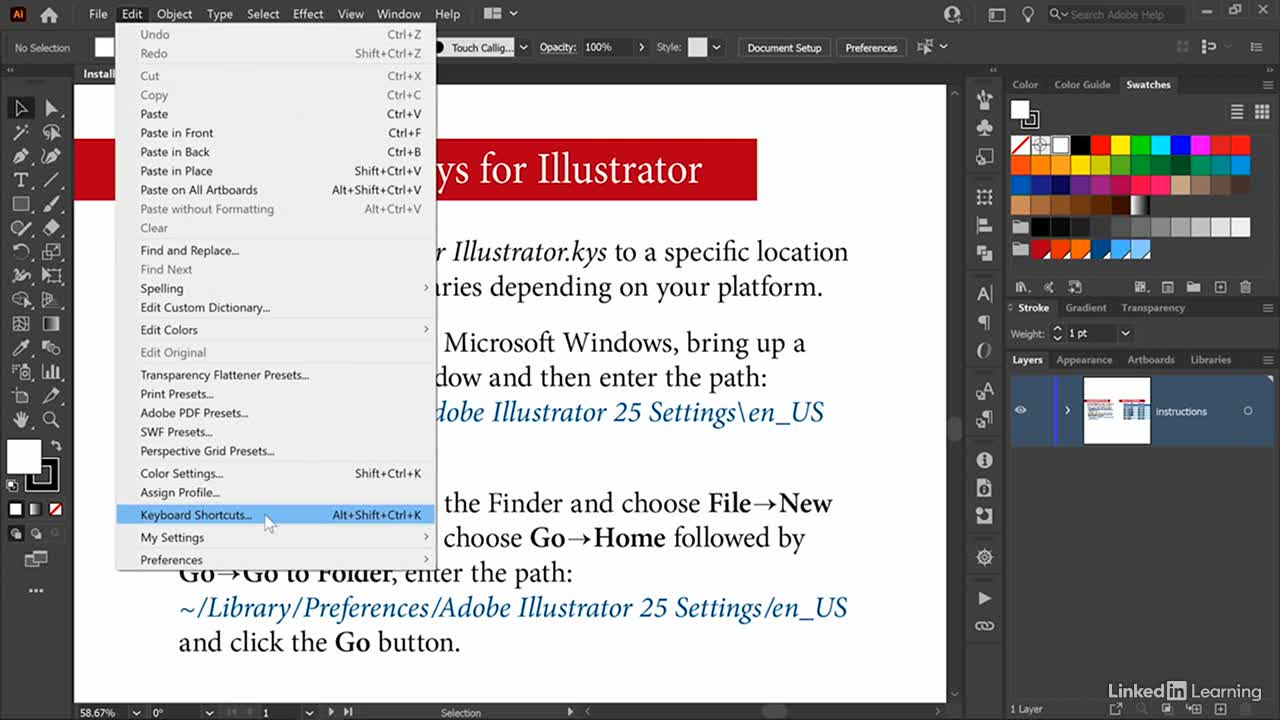This screenshot has width=1280, height=720.
Task: Choose Paste in Place menu entry
Action: coord(276,171)
